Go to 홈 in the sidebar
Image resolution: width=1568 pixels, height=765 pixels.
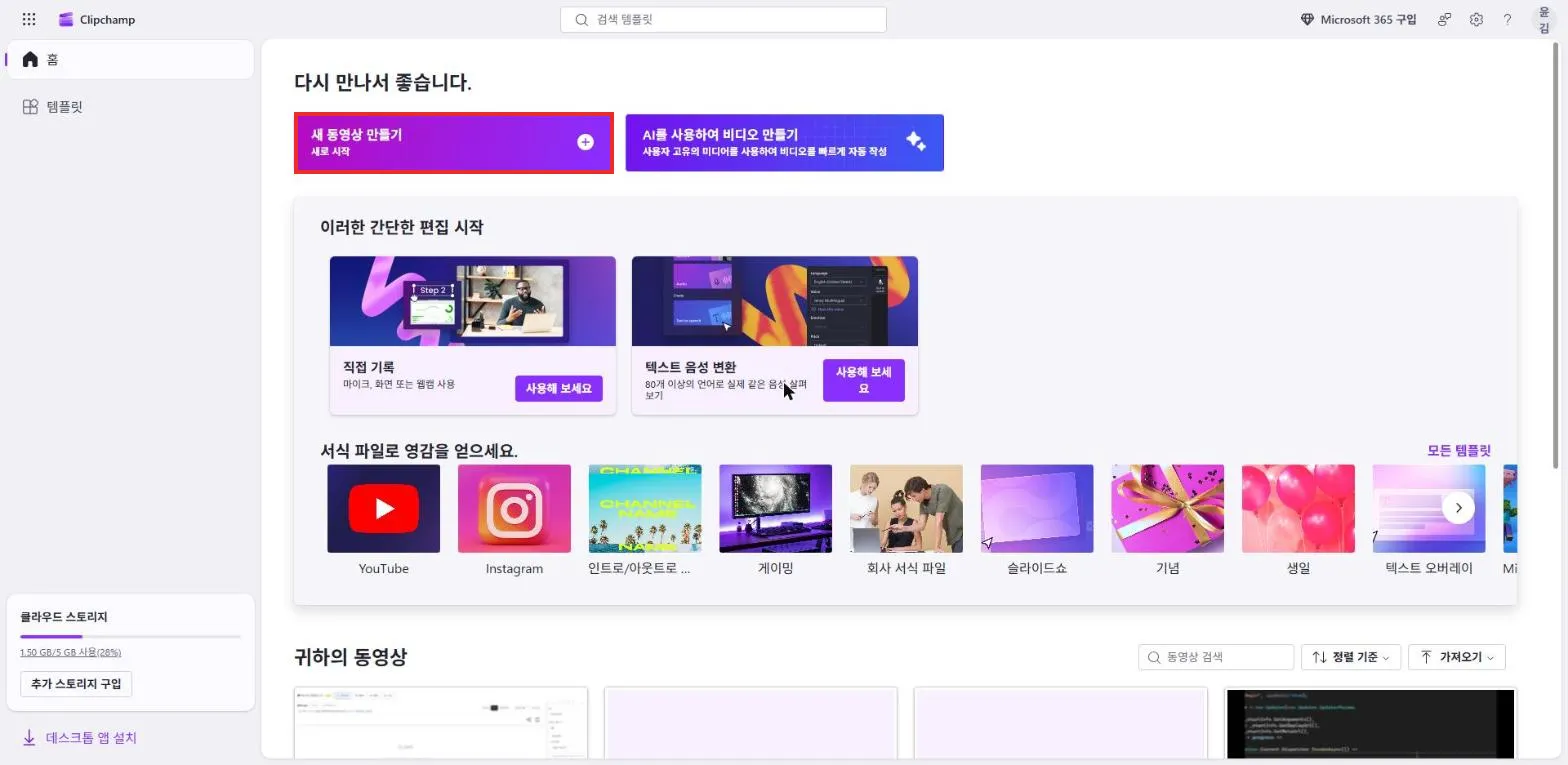click(x=130, y=59)
